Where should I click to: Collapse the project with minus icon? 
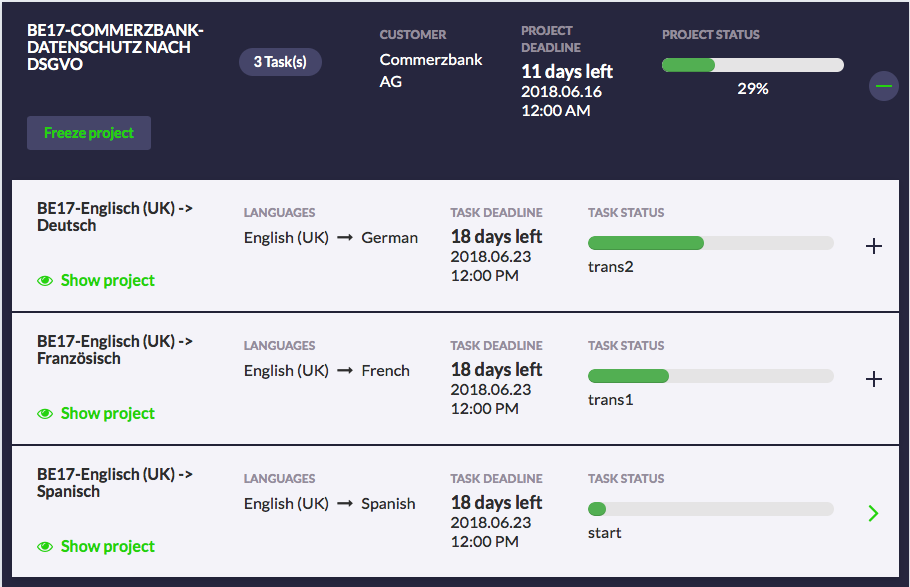pyautogui.click(x=883, y=86)
